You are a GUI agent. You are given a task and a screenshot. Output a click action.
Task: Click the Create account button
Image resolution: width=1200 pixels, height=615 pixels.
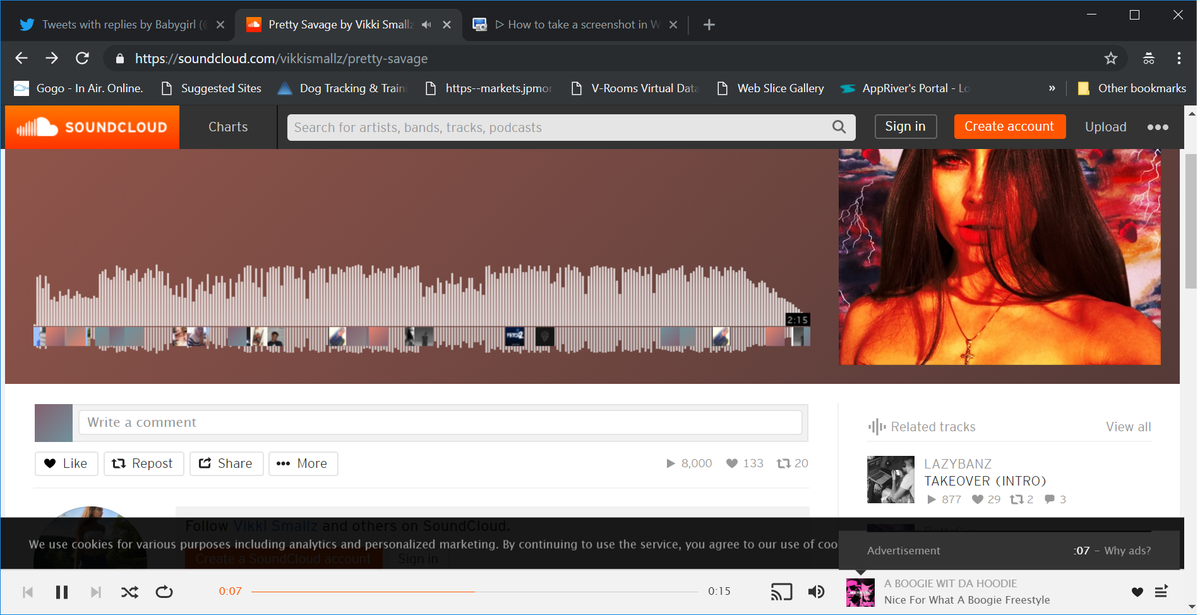pos(1009,126)
